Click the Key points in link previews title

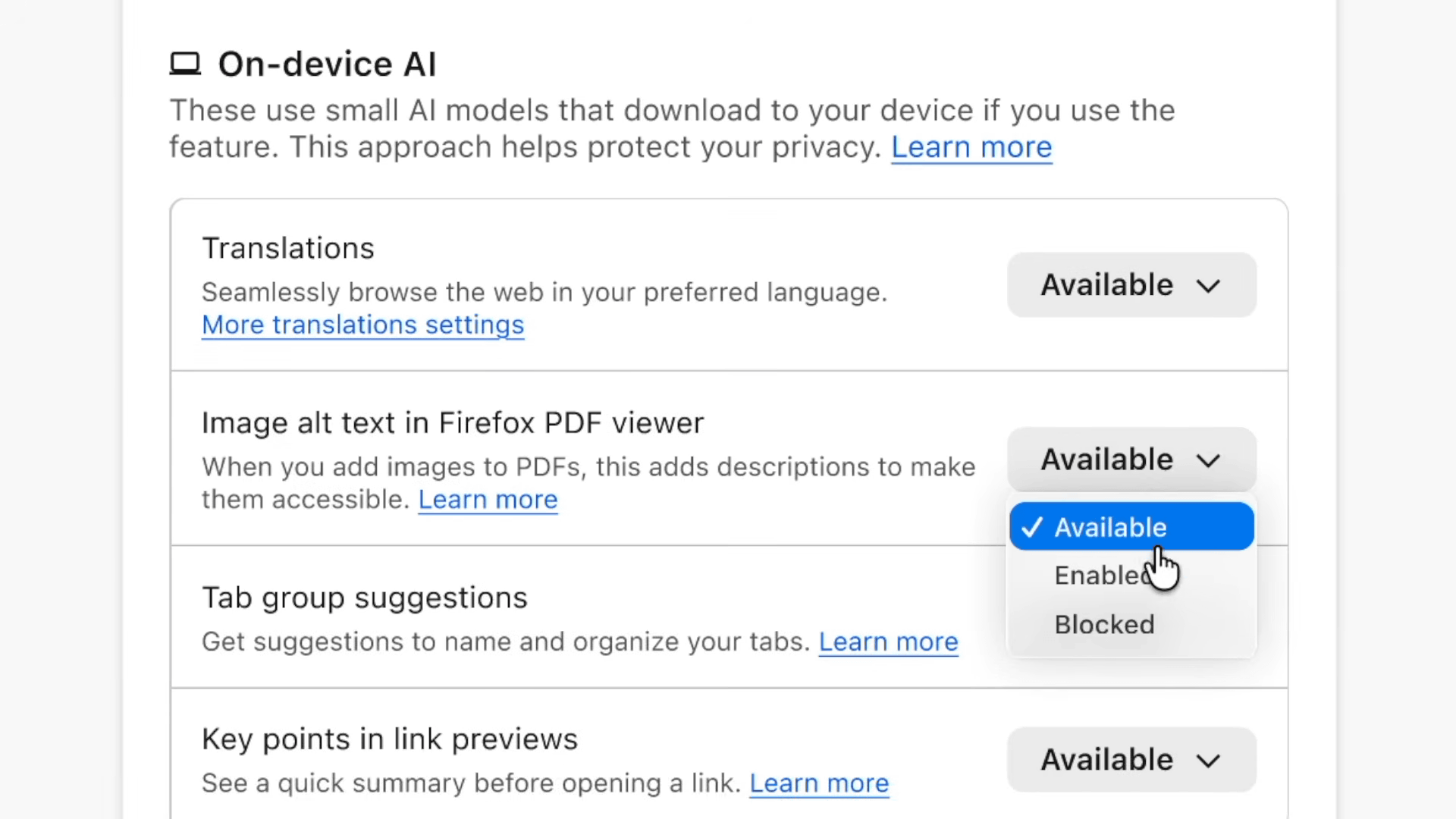coord(390,739)
